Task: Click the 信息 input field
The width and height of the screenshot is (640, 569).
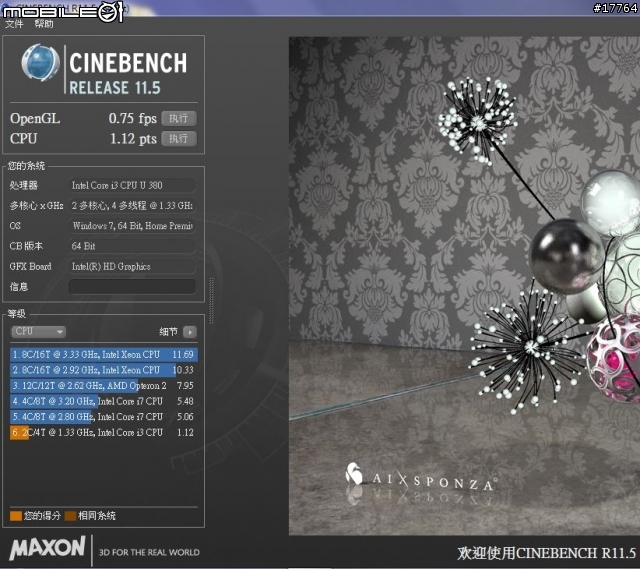Action: pos(132,287)
